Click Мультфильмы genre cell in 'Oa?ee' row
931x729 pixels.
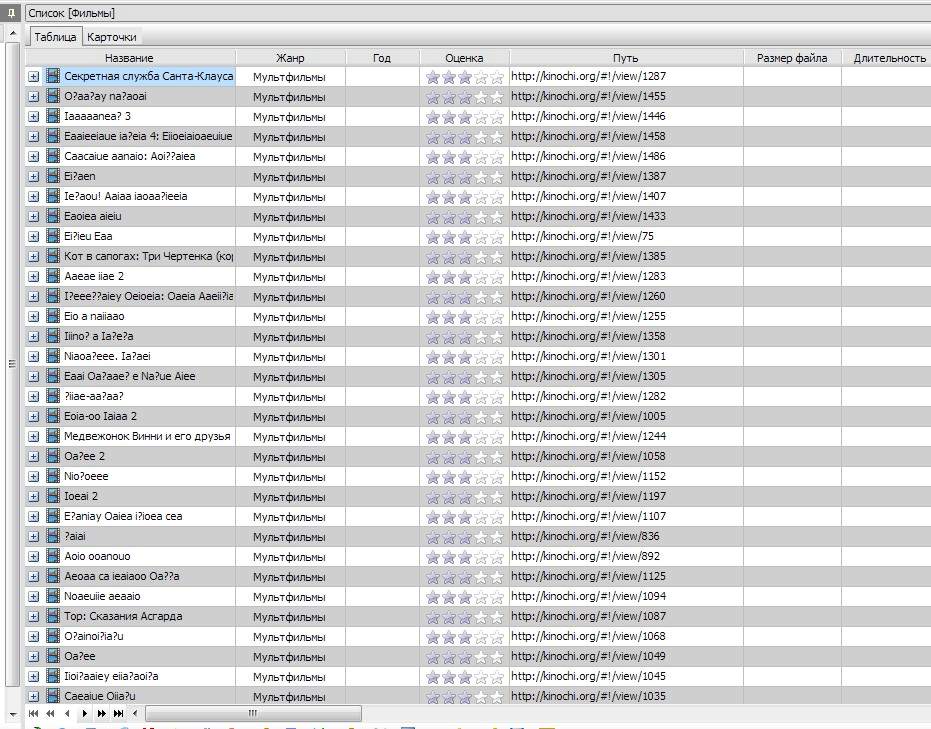click(289, 657)
